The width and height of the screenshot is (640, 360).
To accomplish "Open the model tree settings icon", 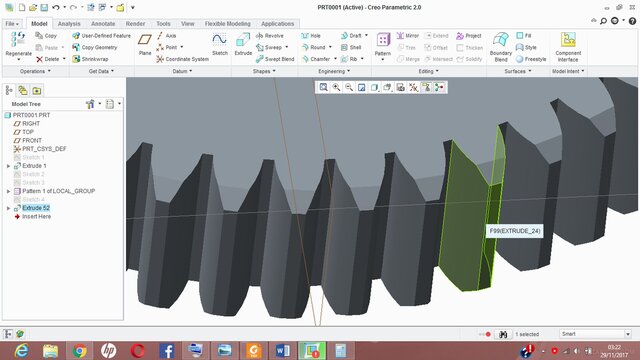I will click(90, 104).
